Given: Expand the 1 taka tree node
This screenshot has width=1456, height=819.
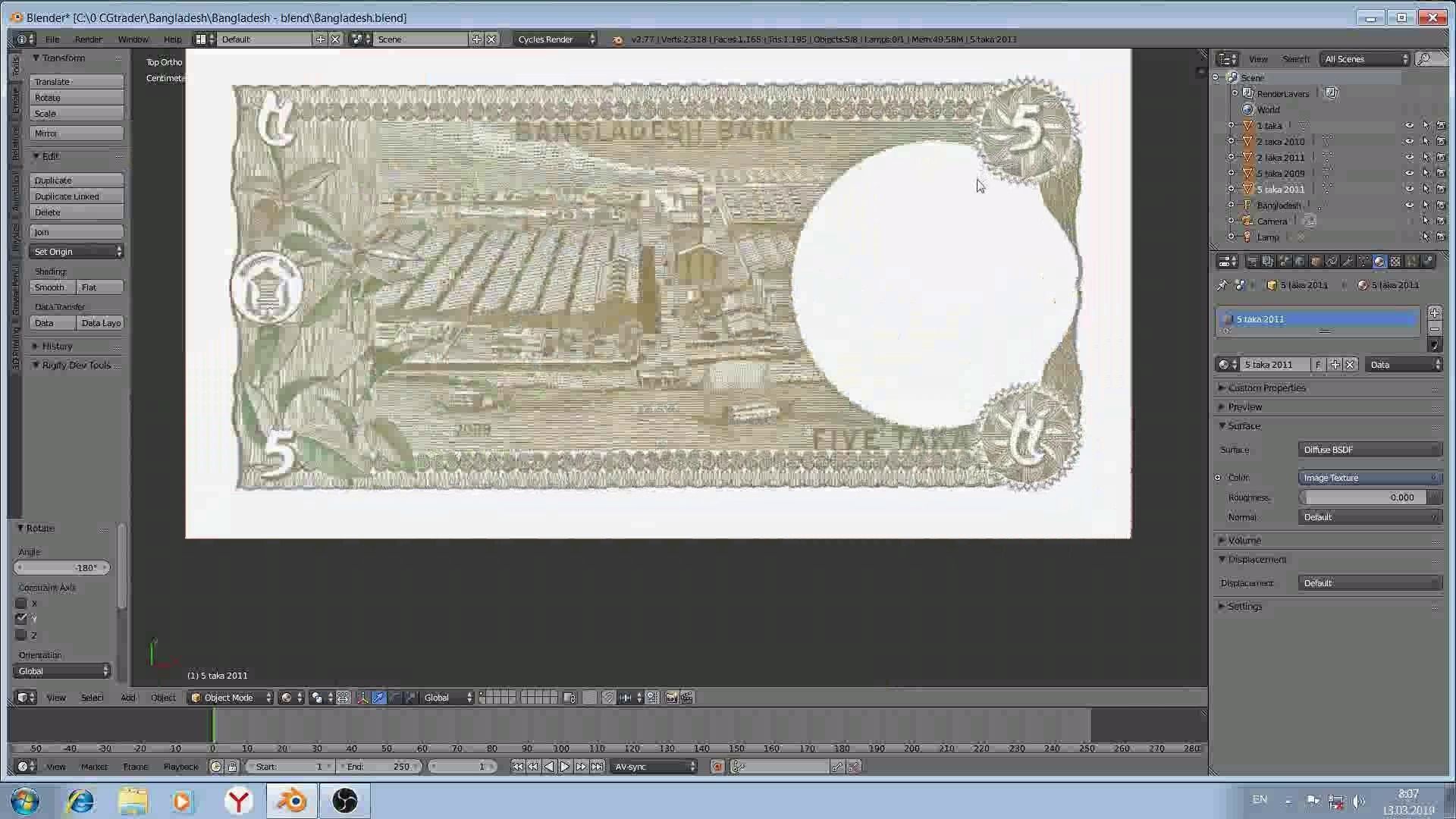Looking at the screenshot, I should point(1232,126).
